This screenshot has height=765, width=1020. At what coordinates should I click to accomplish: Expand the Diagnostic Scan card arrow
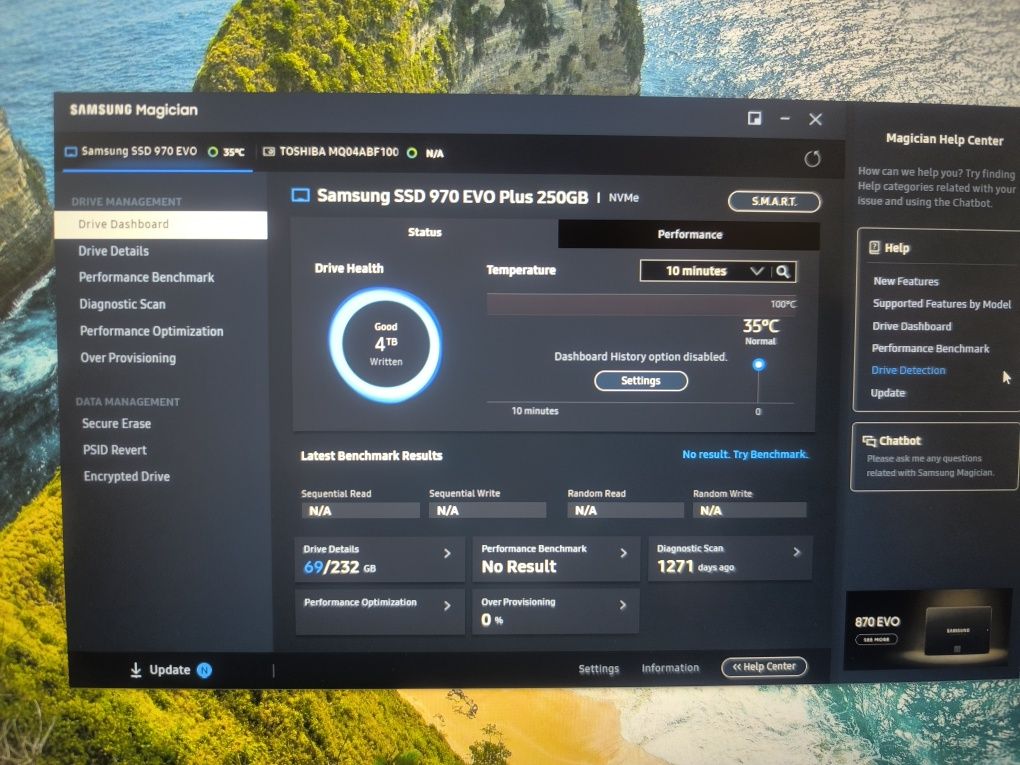796,552
